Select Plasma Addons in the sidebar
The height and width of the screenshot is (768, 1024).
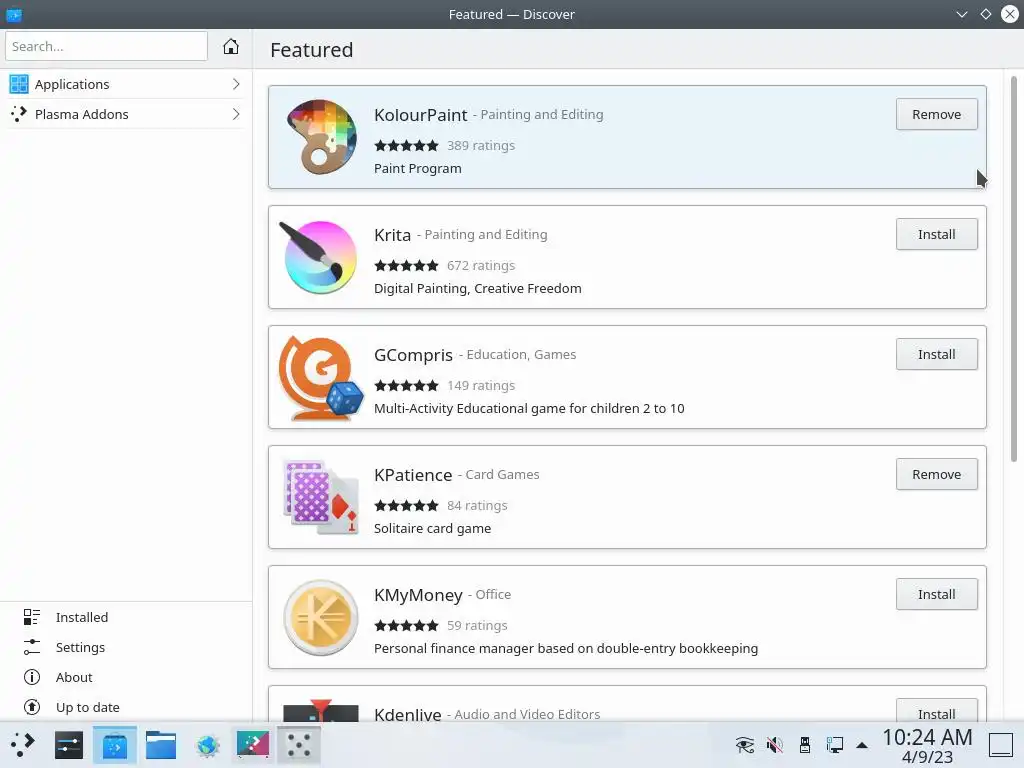click(125, 114)
